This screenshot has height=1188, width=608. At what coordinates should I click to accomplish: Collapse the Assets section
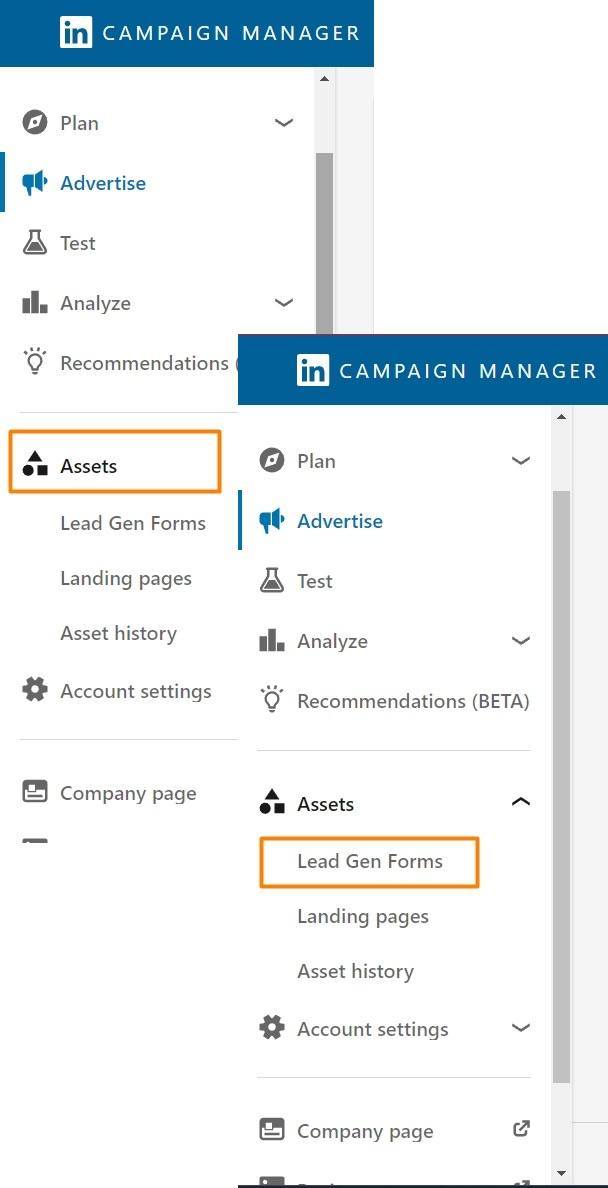(x=520, y=801)
